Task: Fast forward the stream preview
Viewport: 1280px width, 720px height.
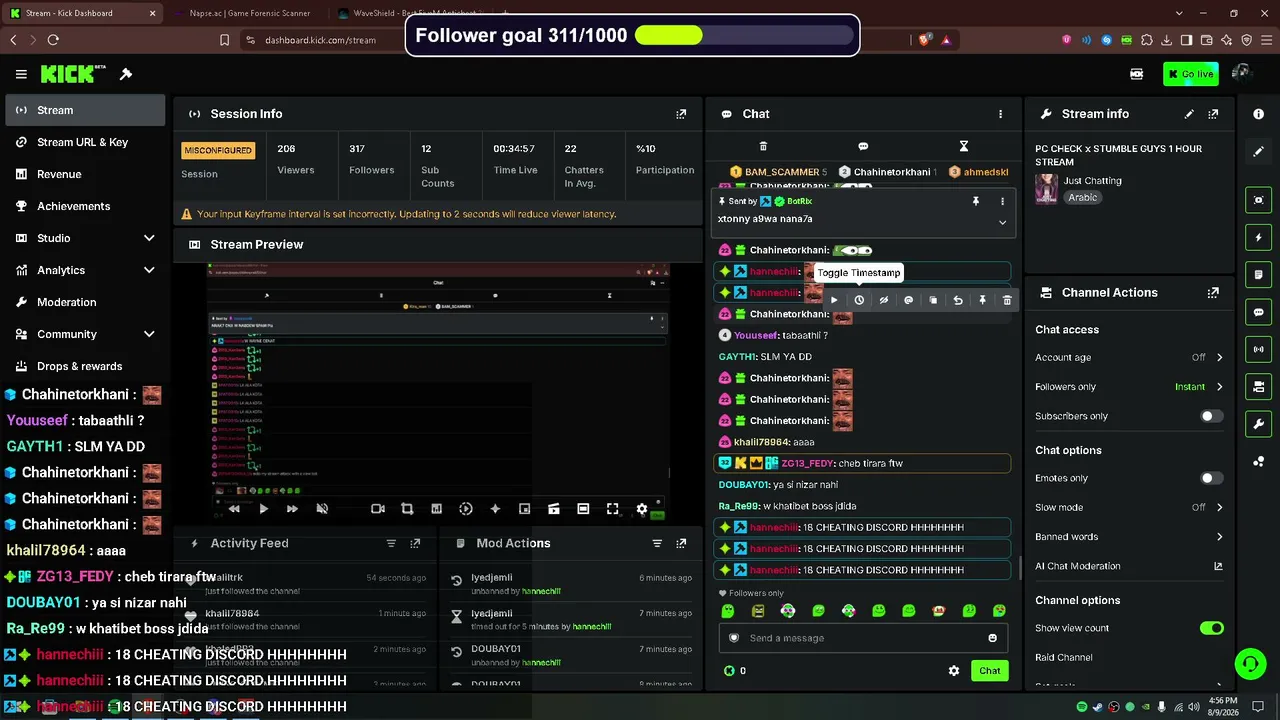Action: click(292, 509)
